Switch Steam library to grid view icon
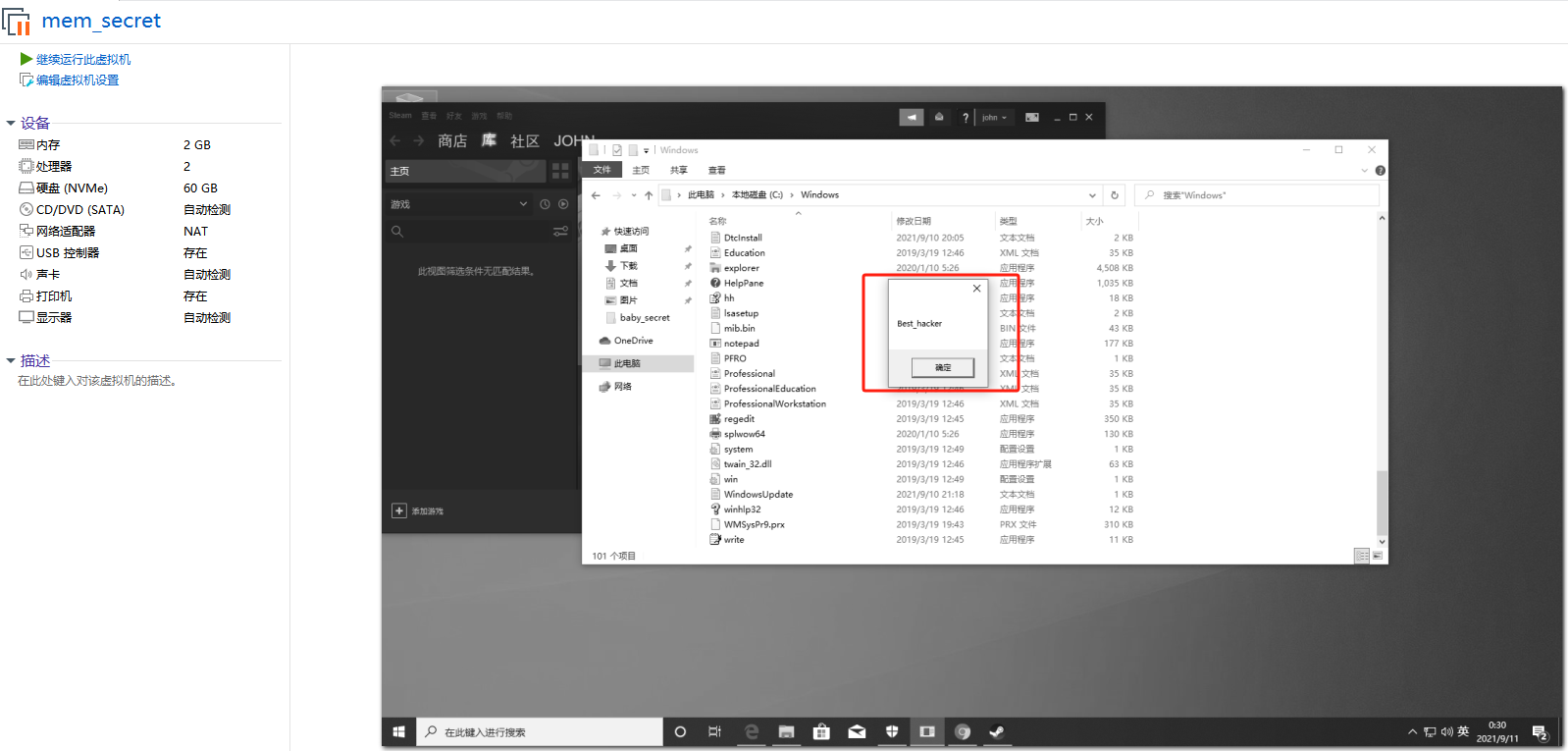The width and height of the screenshot is (1568, 751). (x=560, y=171)
